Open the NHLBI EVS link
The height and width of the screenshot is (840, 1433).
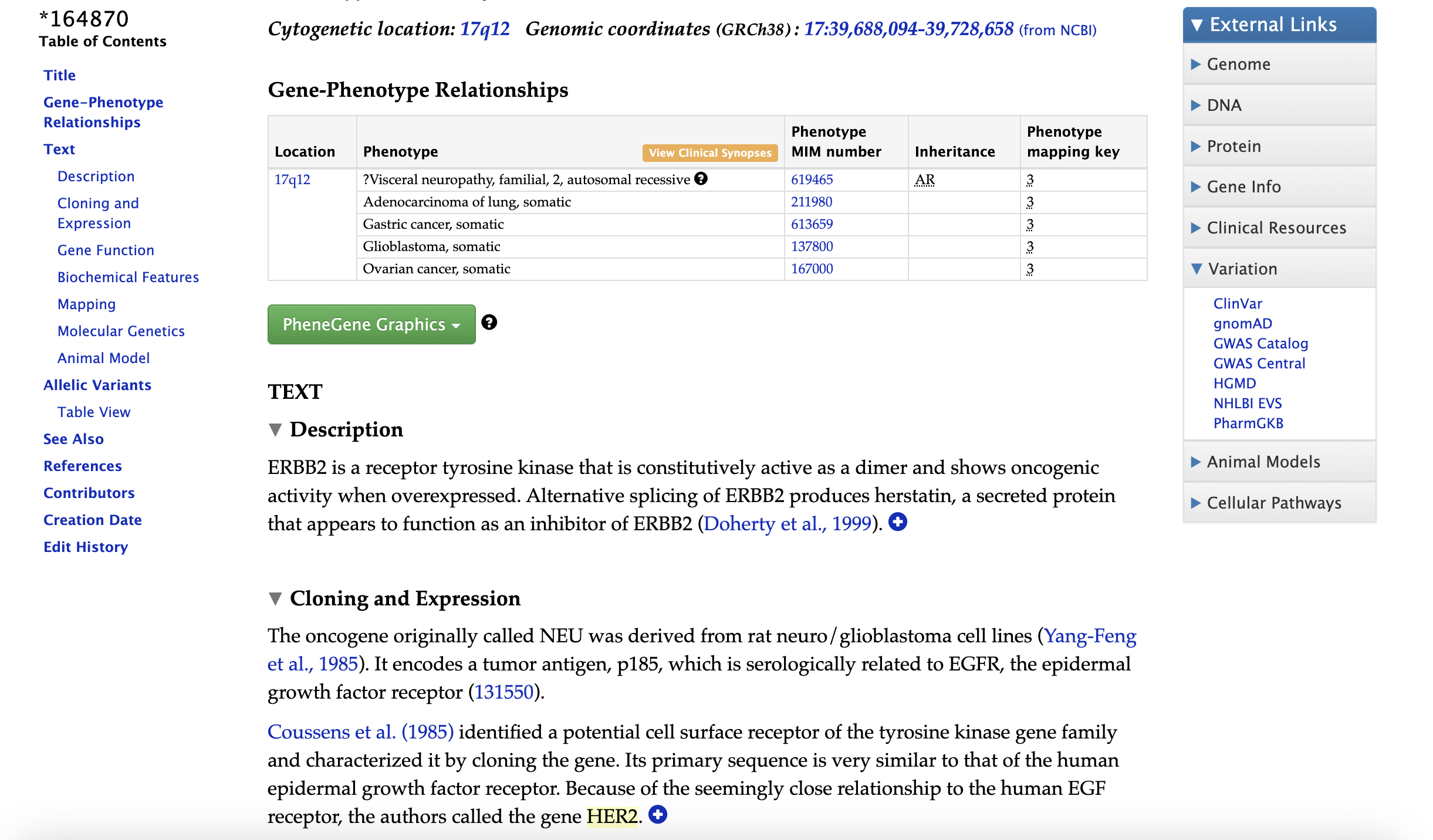coord(1248,403)
